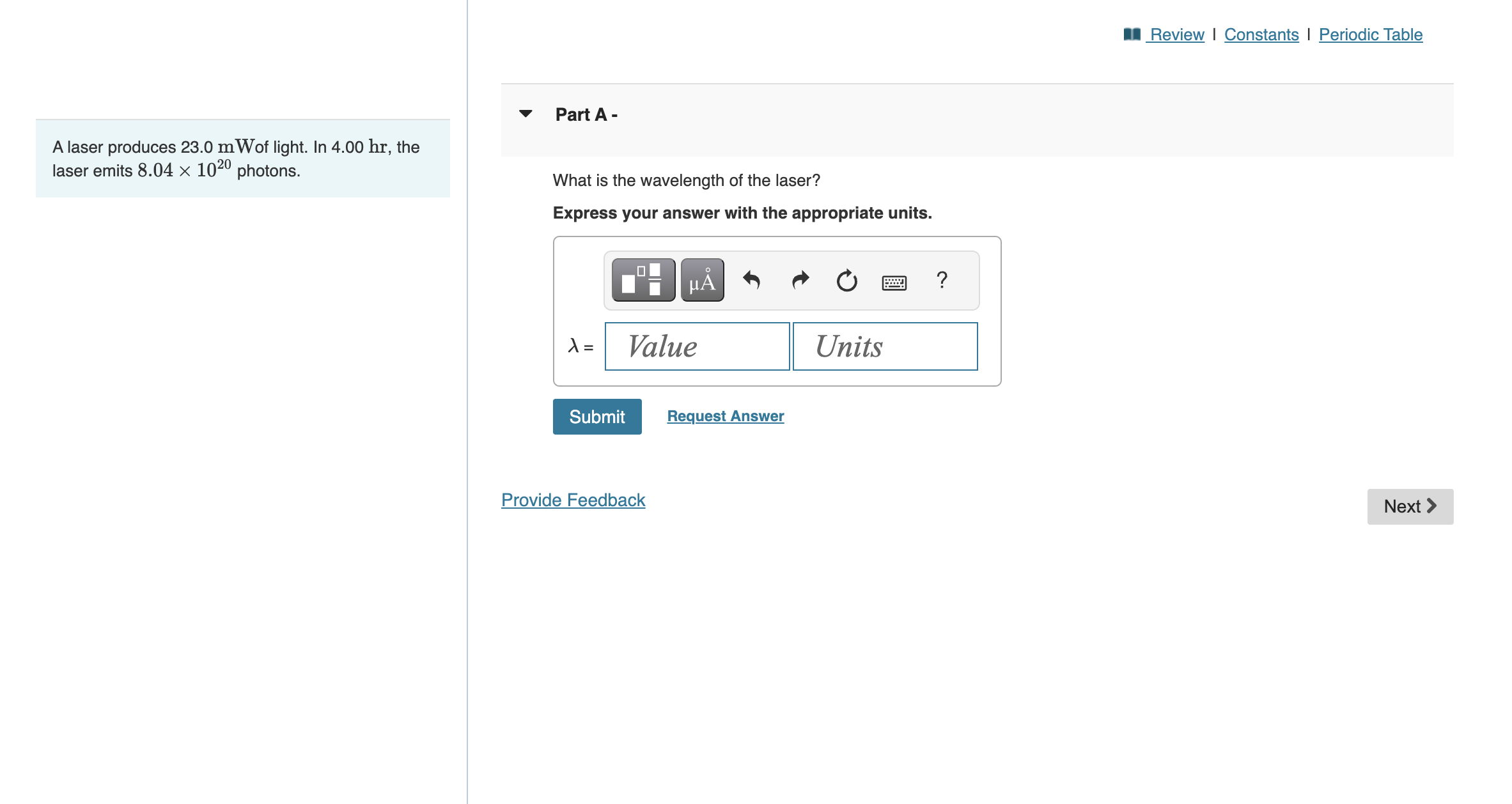Click the reset circular arrow icon

click(846, 280)
